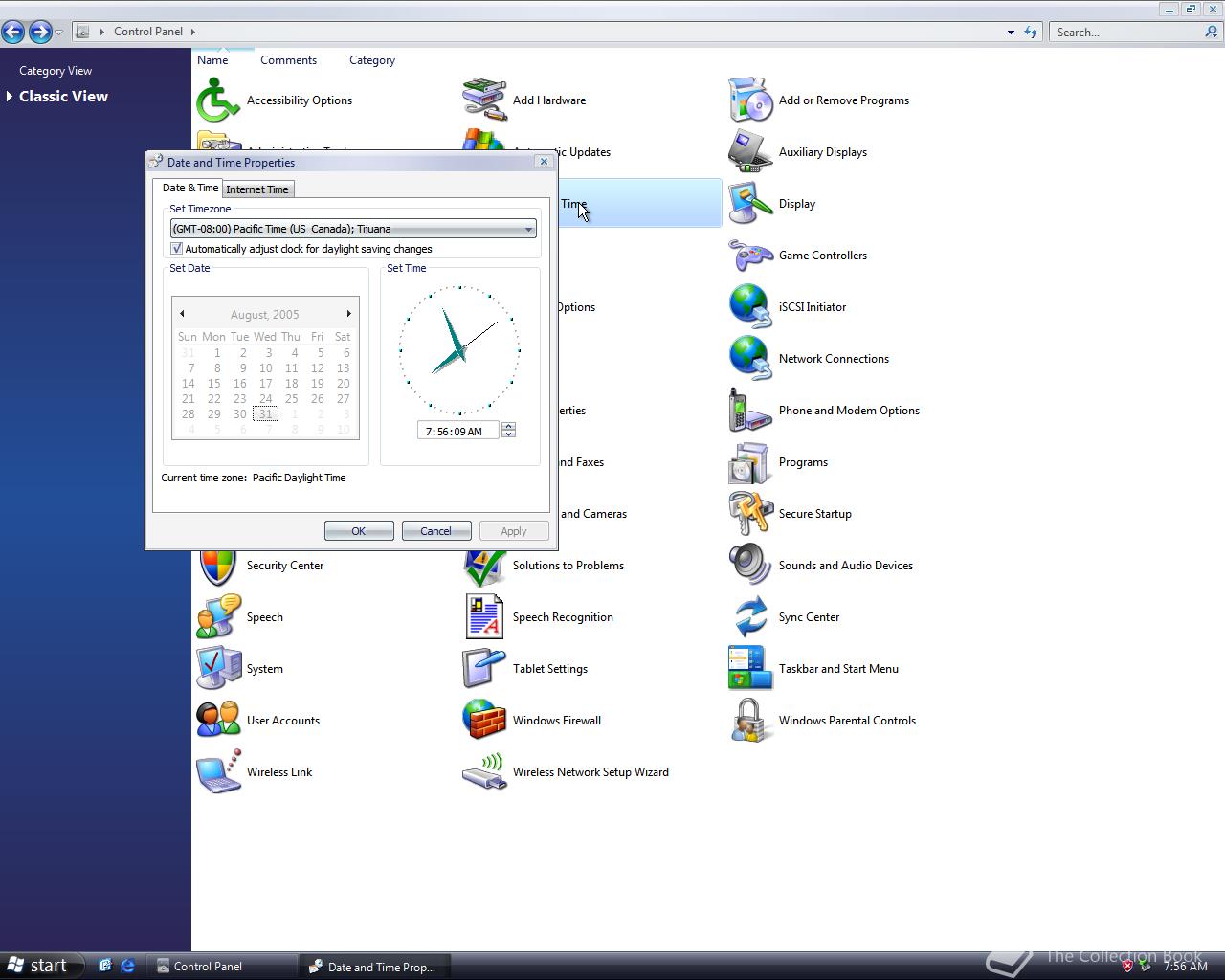The image size is (1225, 980).
Task: Open Auxiliary Displays icon
Action: coord(750,152)
